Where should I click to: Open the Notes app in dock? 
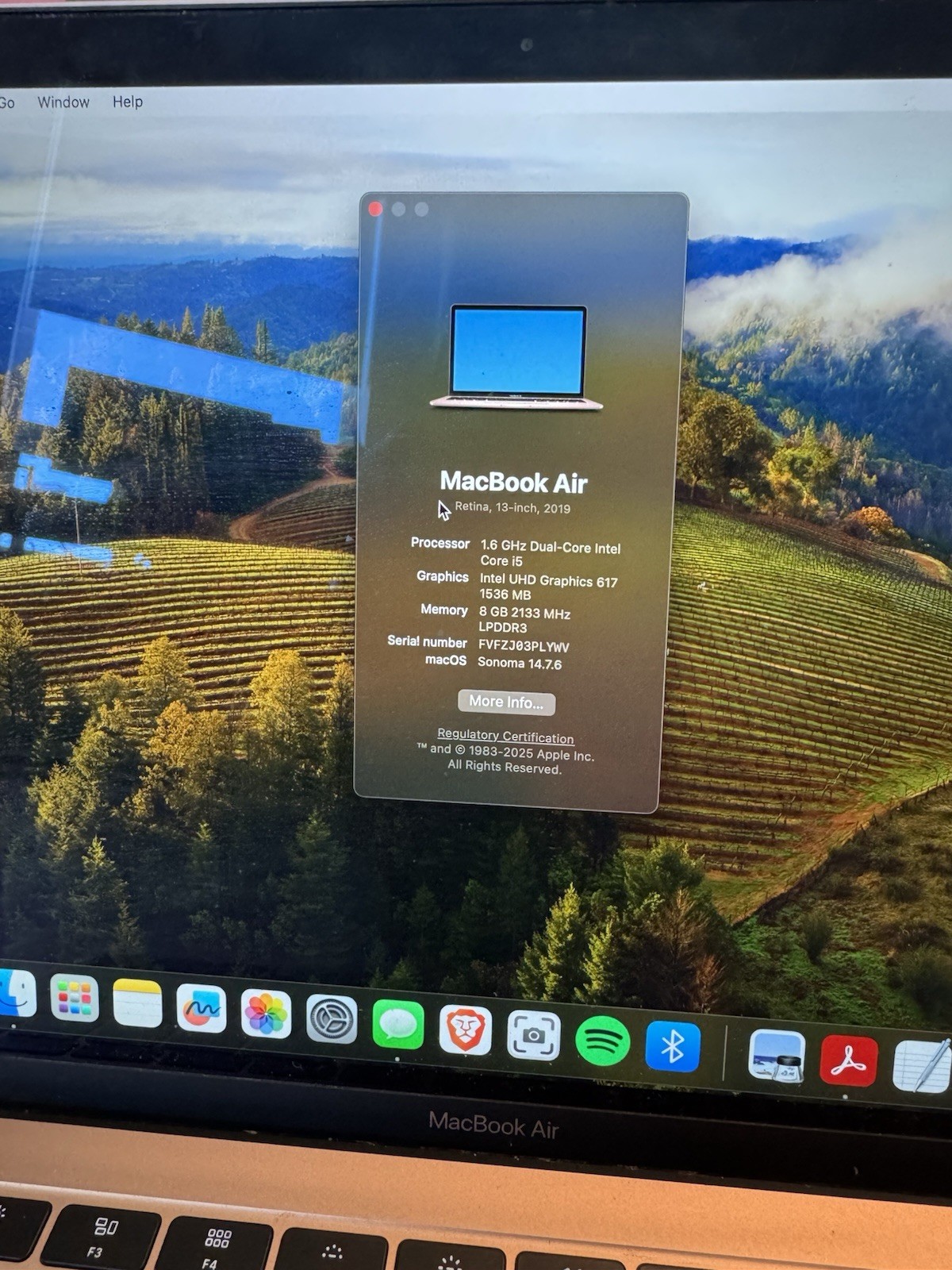tap(137, 1003)
